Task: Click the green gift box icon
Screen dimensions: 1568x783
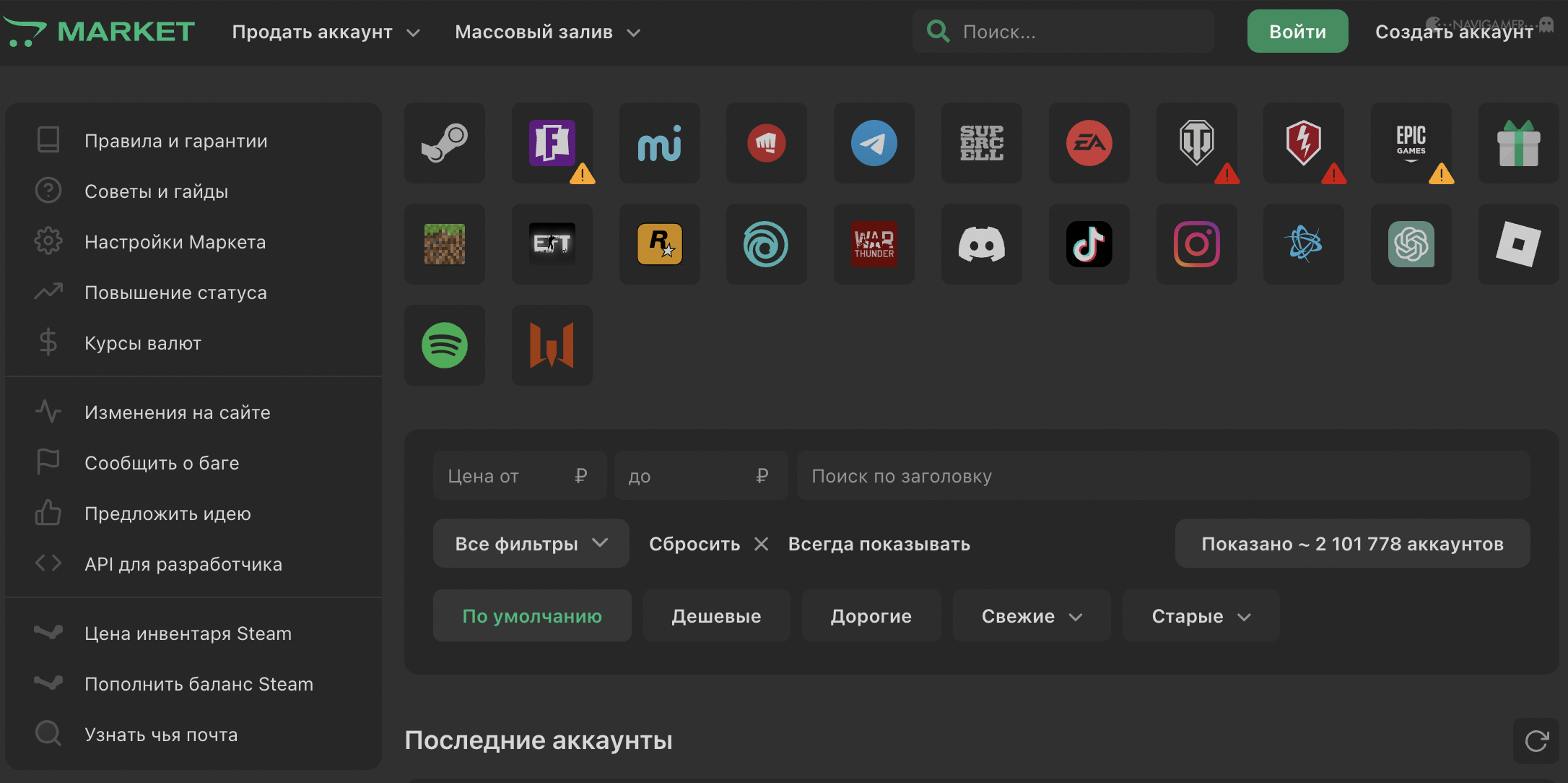Action: point(1519,143)
